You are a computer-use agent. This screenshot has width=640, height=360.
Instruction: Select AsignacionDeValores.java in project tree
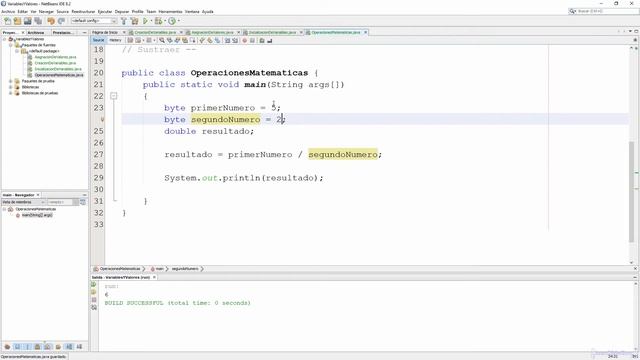click(55, 57)
